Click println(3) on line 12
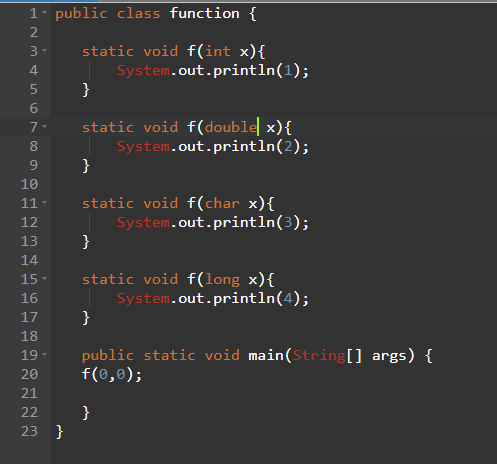Image resolution: width=497 pixels, height=464 pixels. (x=257, y=223)
